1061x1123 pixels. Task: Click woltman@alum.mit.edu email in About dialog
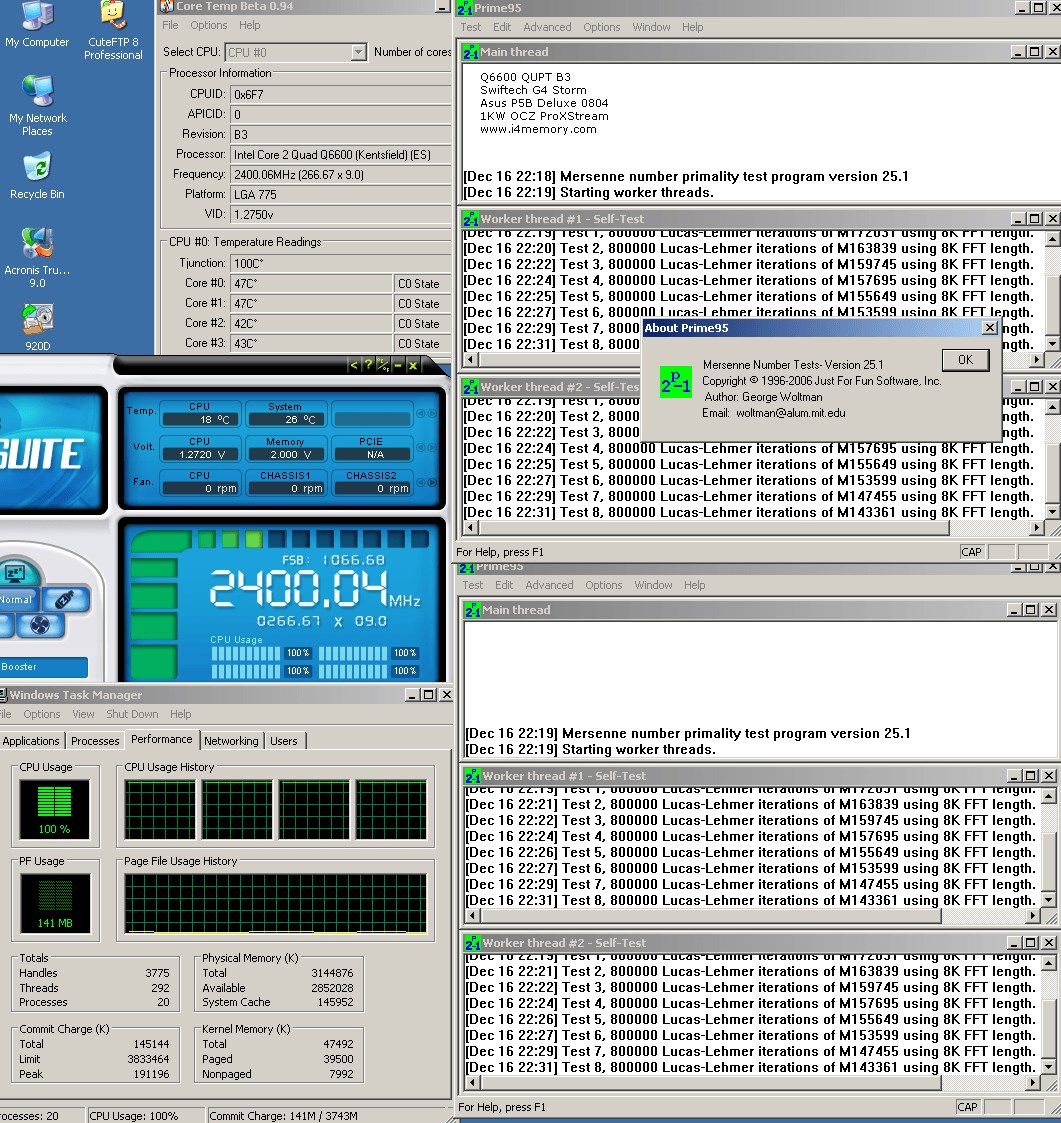[790, 413]
